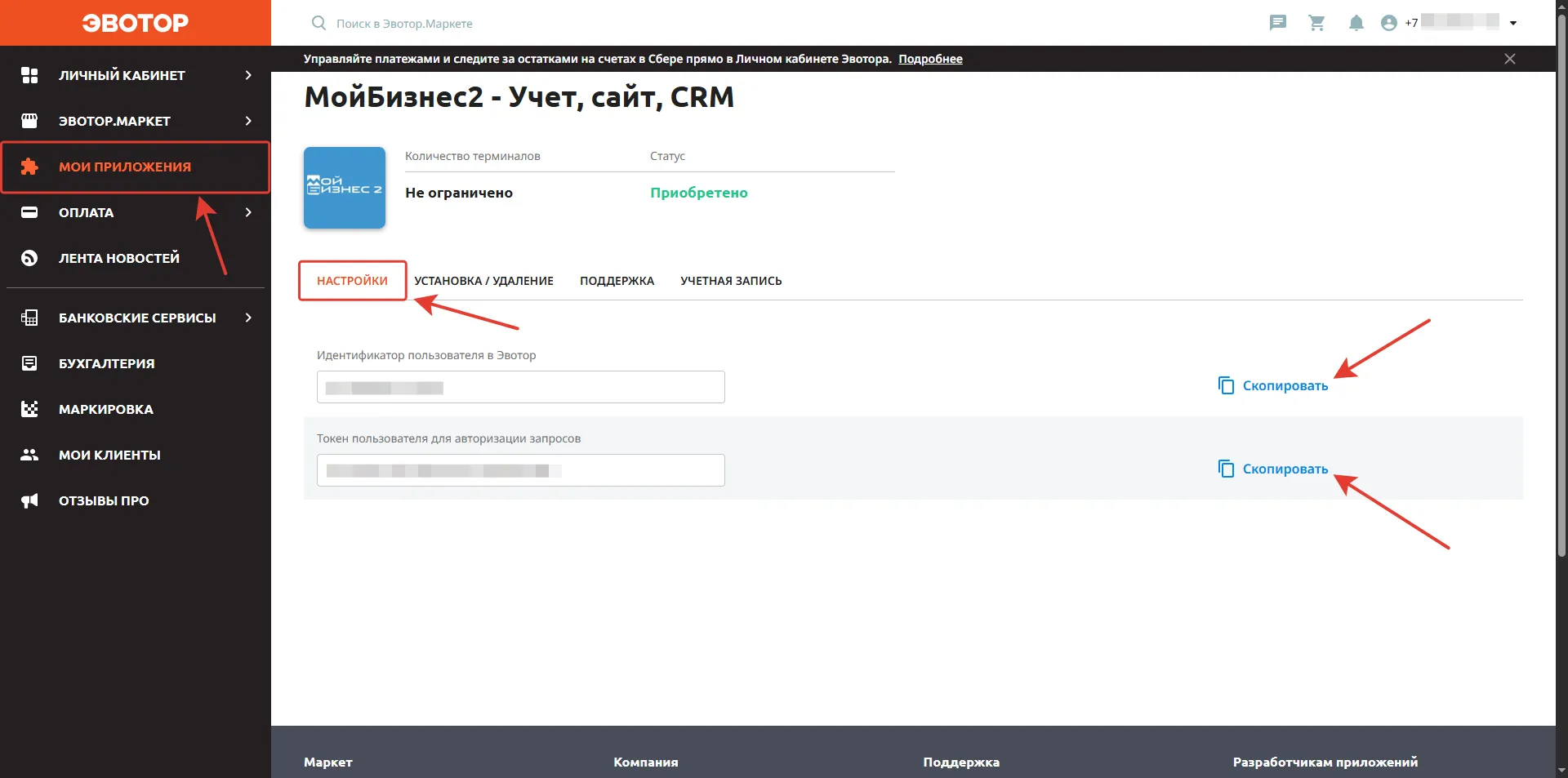
Task: Open the shopping cart icon
Action: [1316, 23]
